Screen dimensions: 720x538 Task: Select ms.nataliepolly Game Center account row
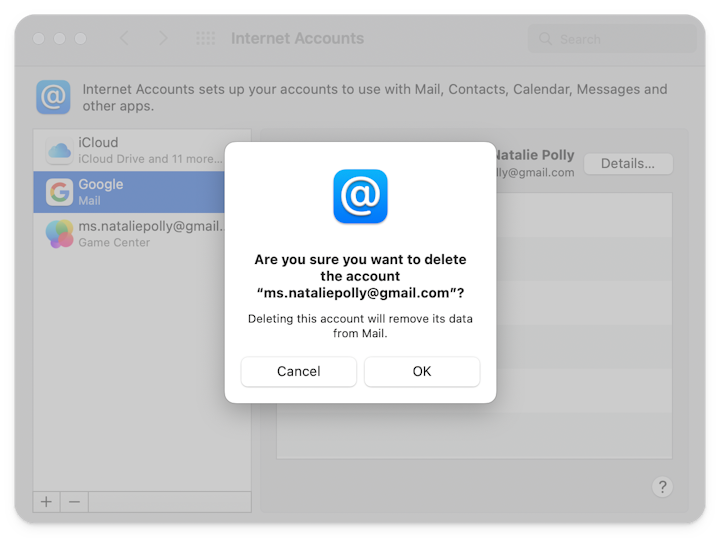coord(141,234)
